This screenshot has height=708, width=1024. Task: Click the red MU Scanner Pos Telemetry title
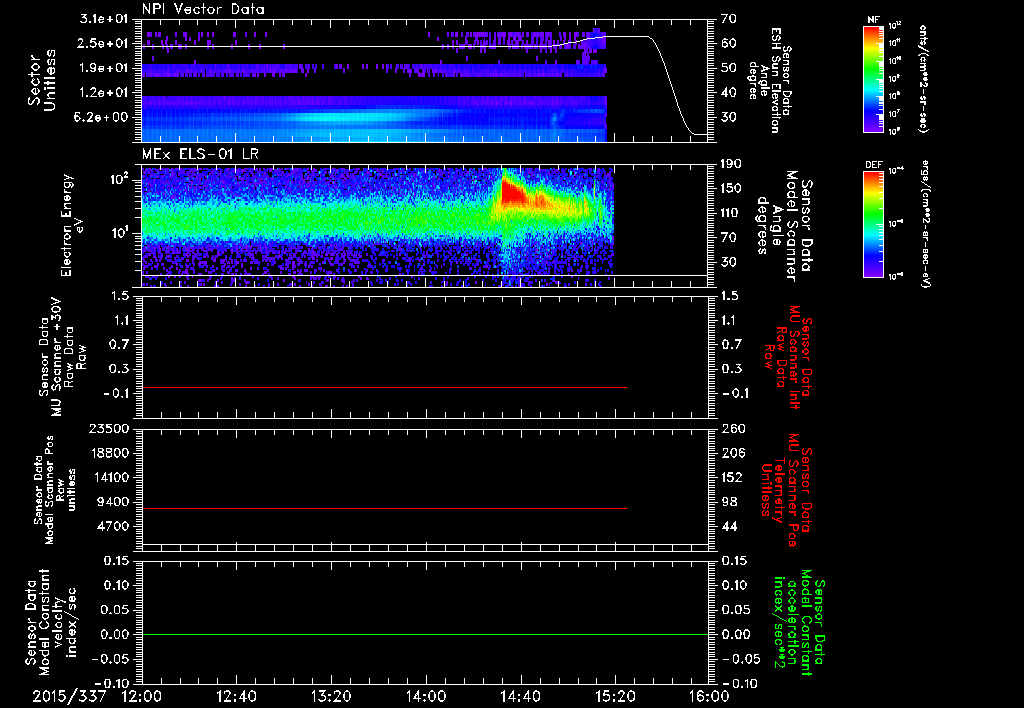click(787, 490)
